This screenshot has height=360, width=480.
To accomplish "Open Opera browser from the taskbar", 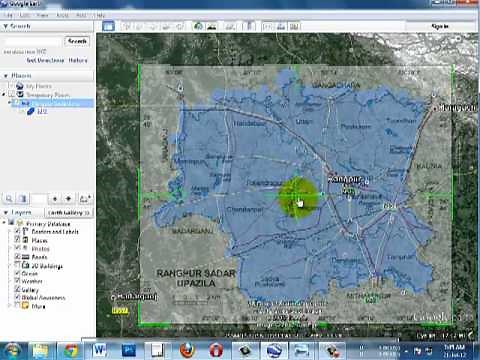I will [x=216, y=350].
